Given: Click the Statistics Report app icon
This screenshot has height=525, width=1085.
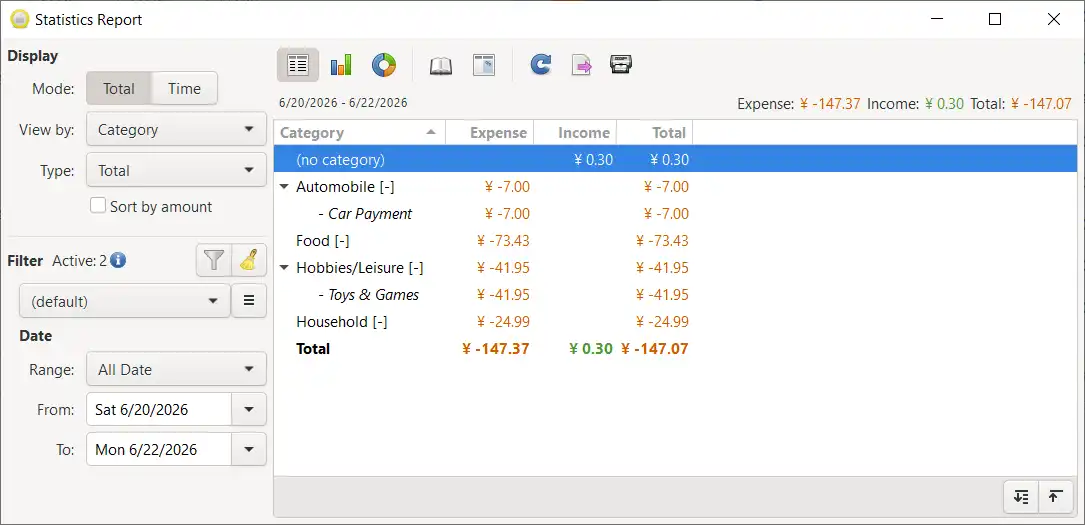Looking at the screenshot, I should pyautogui.click(x=20, y=19).
